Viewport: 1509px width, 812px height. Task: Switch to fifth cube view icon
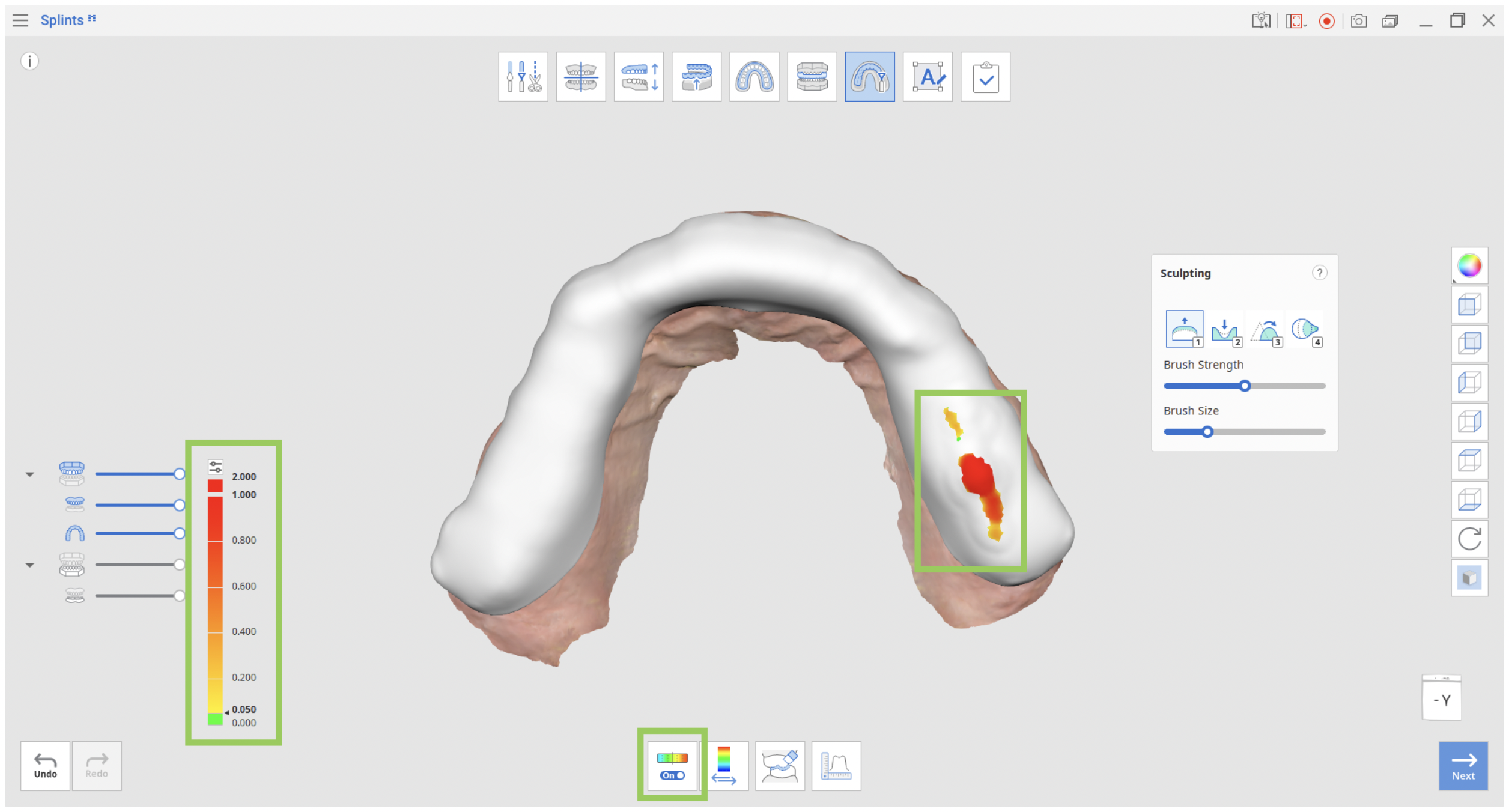pyautogui.click(x=1469, y=461)
